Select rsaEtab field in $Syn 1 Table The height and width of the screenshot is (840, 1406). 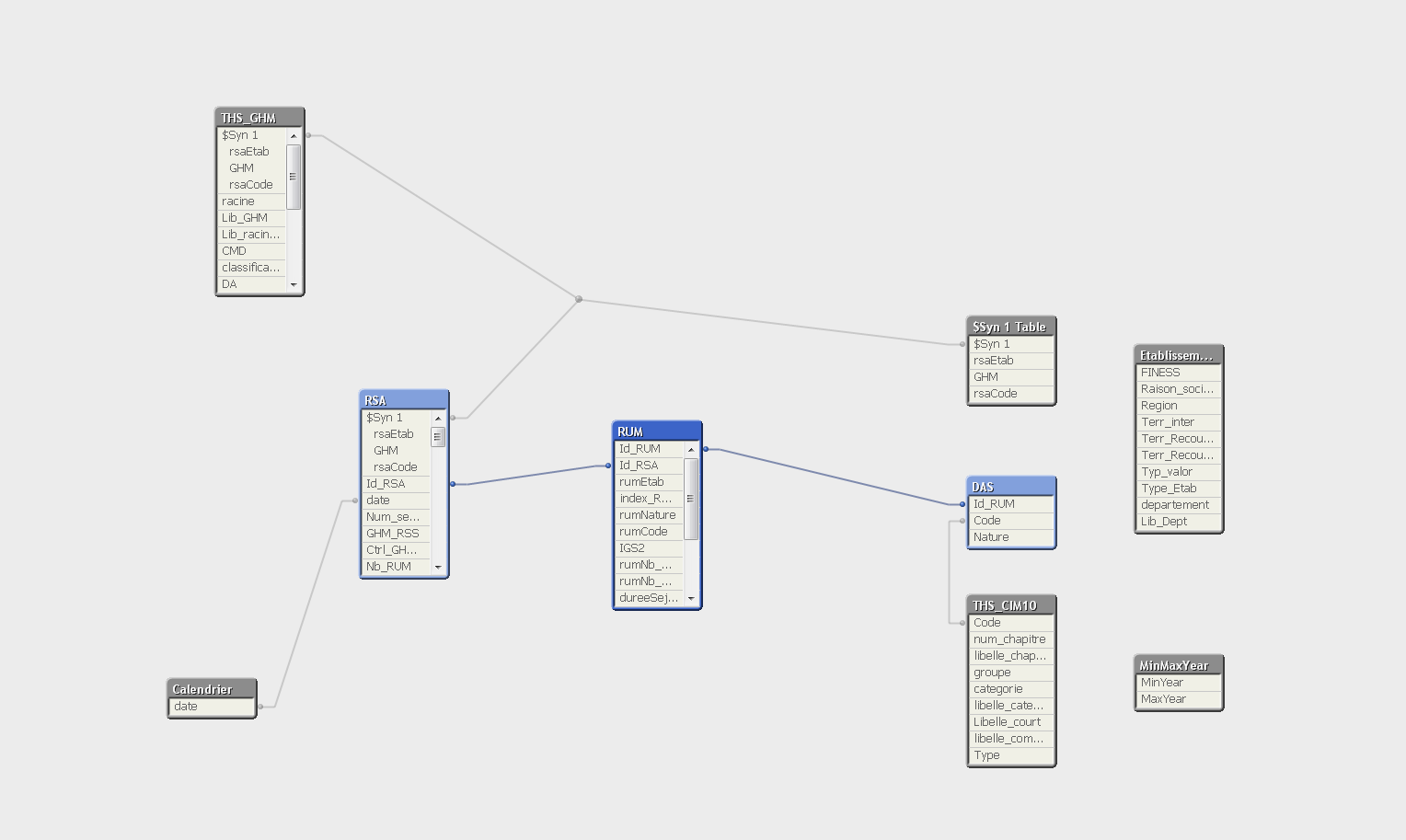click(1011, 361)
